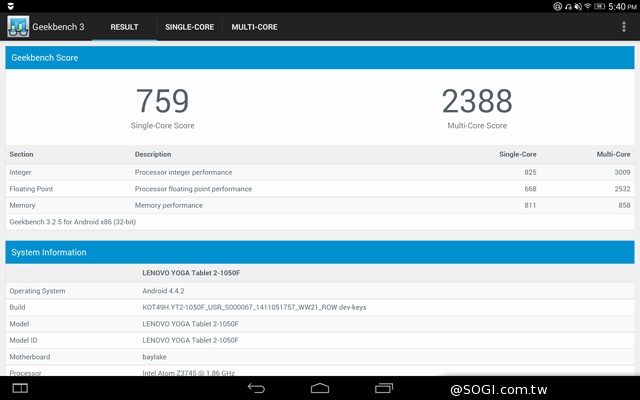Select the Floating Point performance row
640x400 pixels.
tap(320, 188)
